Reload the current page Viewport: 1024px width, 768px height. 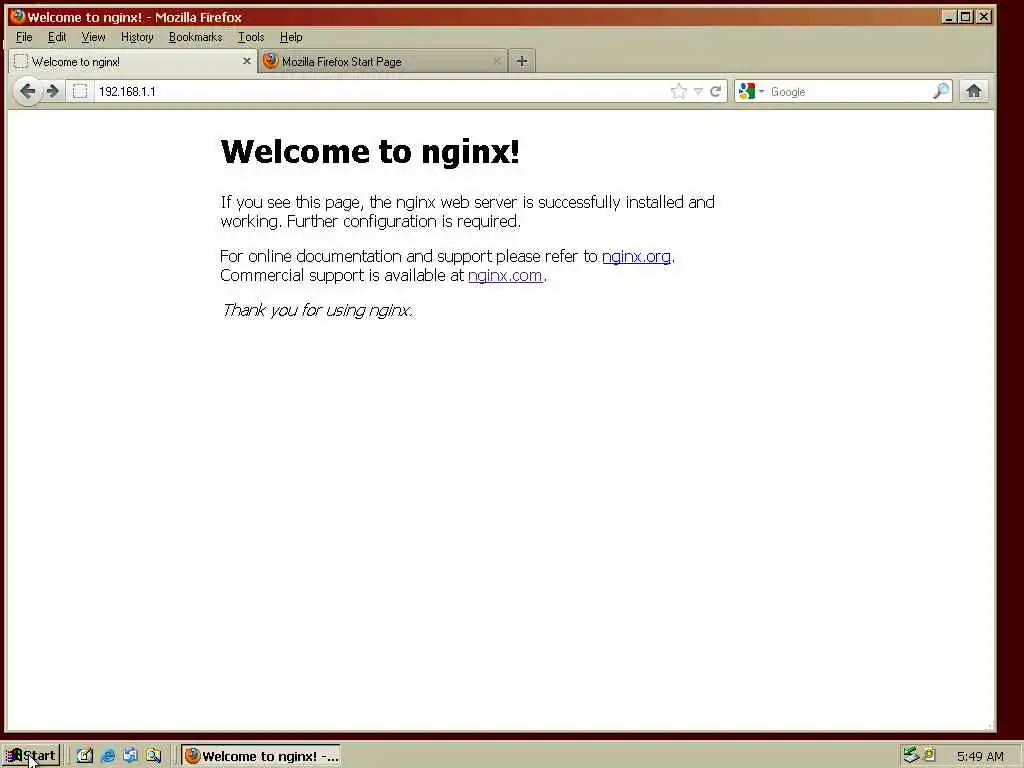(715, 91)
